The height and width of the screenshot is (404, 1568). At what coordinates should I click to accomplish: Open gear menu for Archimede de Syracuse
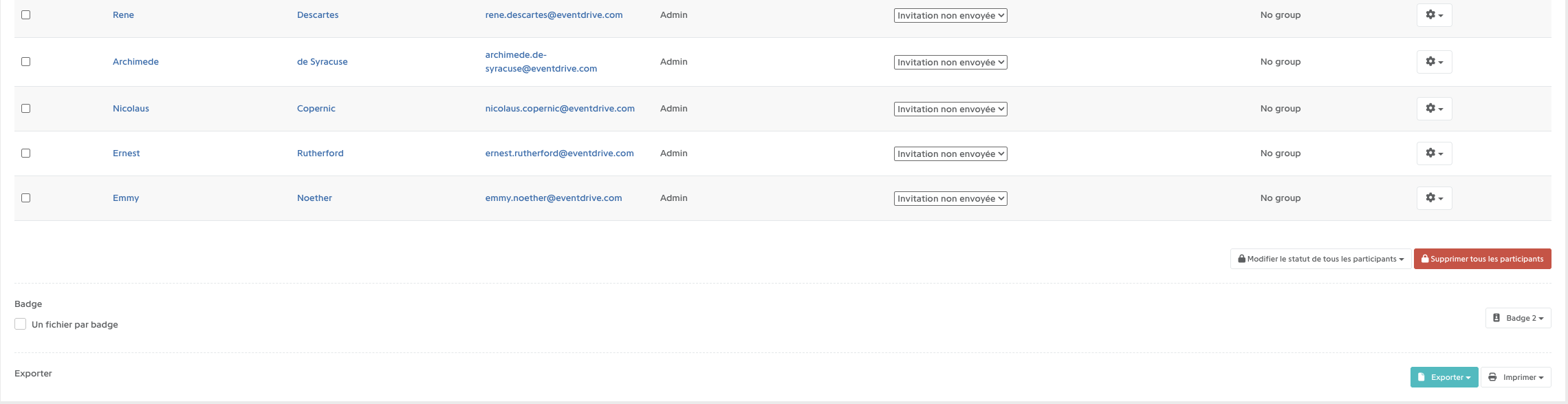tap(1434, 62)
